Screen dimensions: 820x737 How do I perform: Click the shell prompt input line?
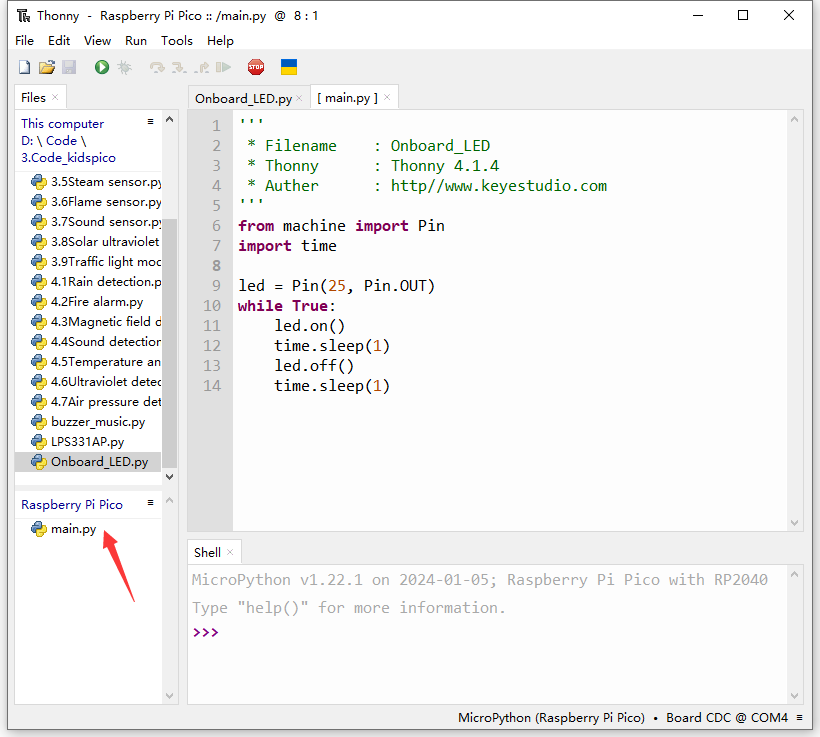[486, 632]
